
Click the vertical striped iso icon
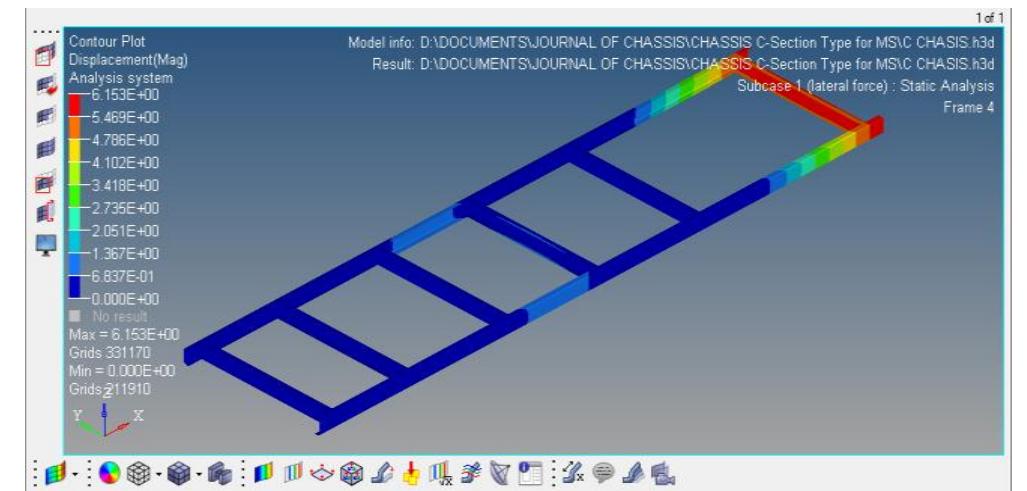pyautogui.click(x=294, y=473)
